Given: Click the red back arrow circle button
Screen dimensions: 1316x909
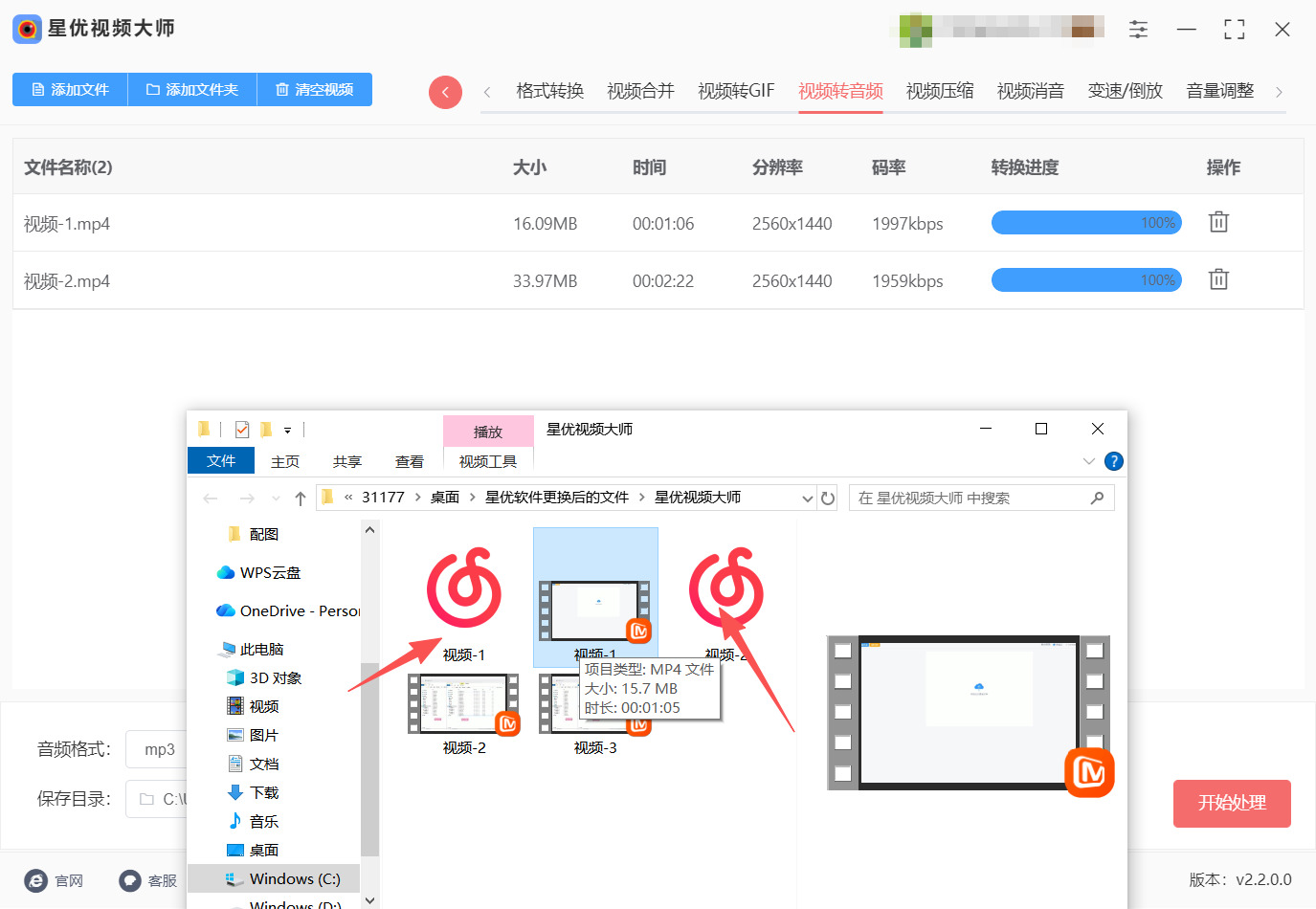Looking at the screenshot, I should pyautogui.click(x=445, y=92).
